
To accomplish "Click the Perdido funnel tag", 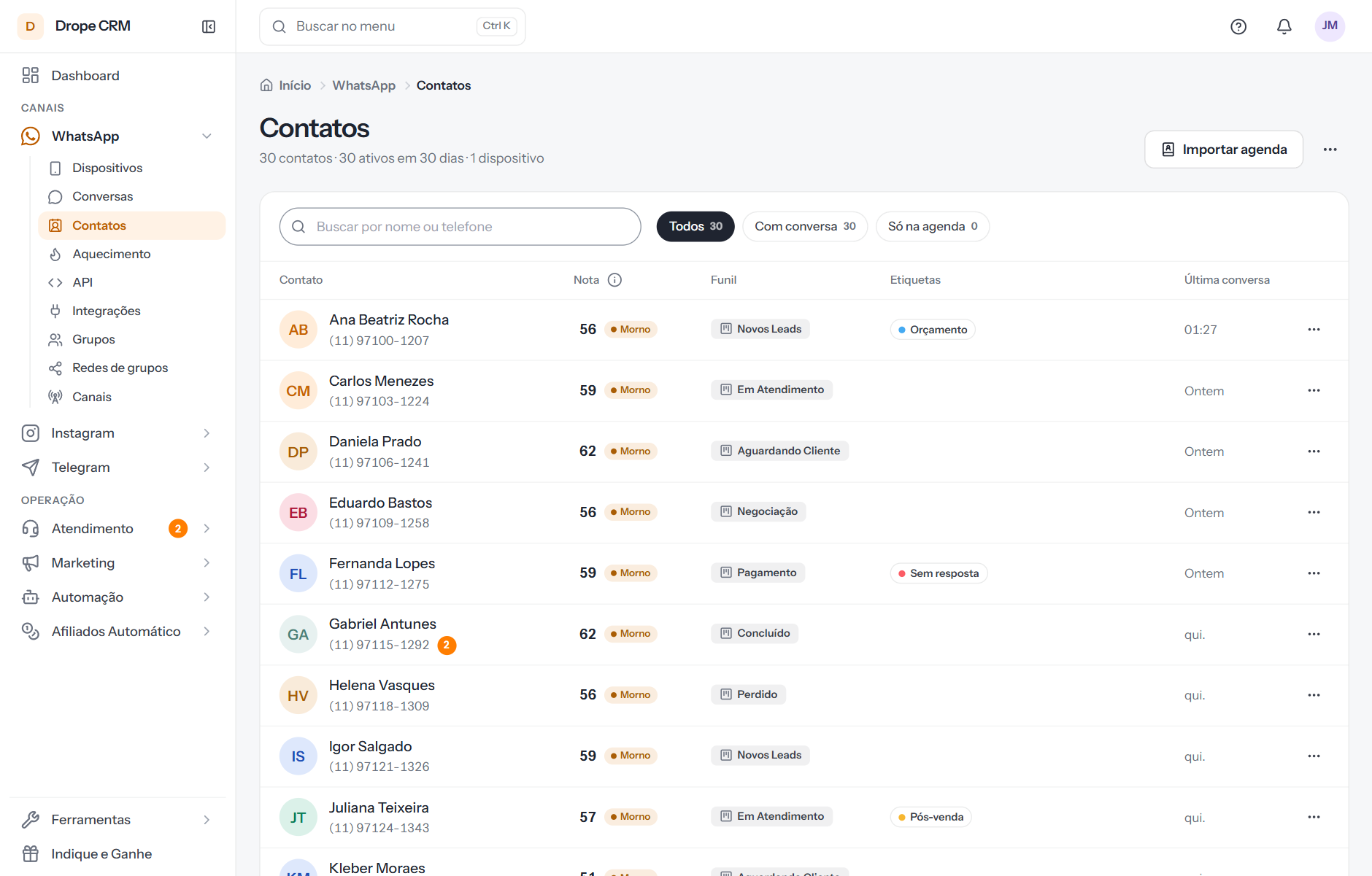I will point(748,694).
